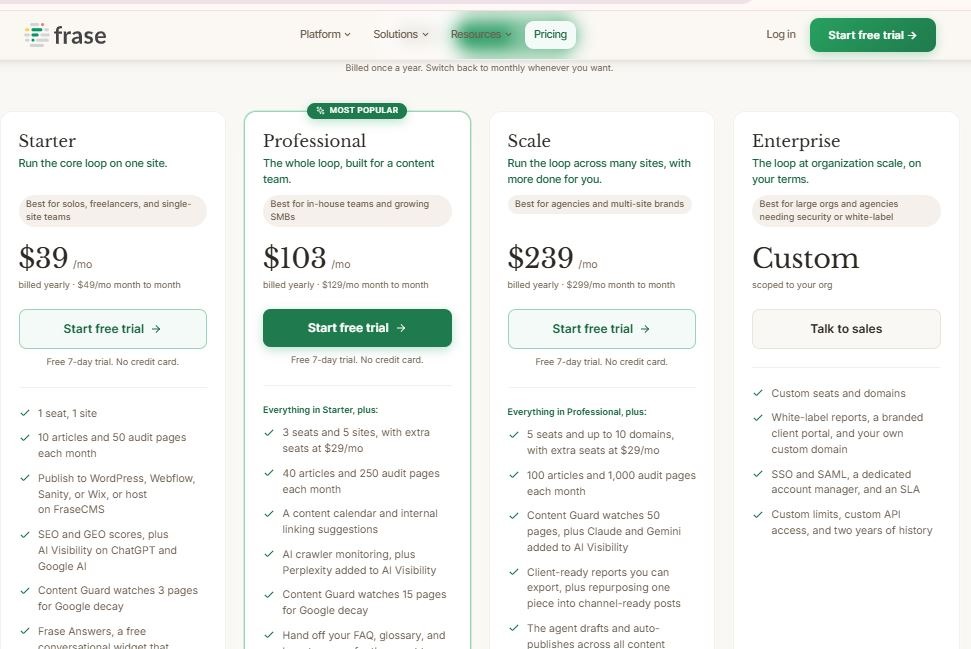Expand the Platform dropdown menu
The width and height of the screenshot is (971, 649).
click(325, 34)
